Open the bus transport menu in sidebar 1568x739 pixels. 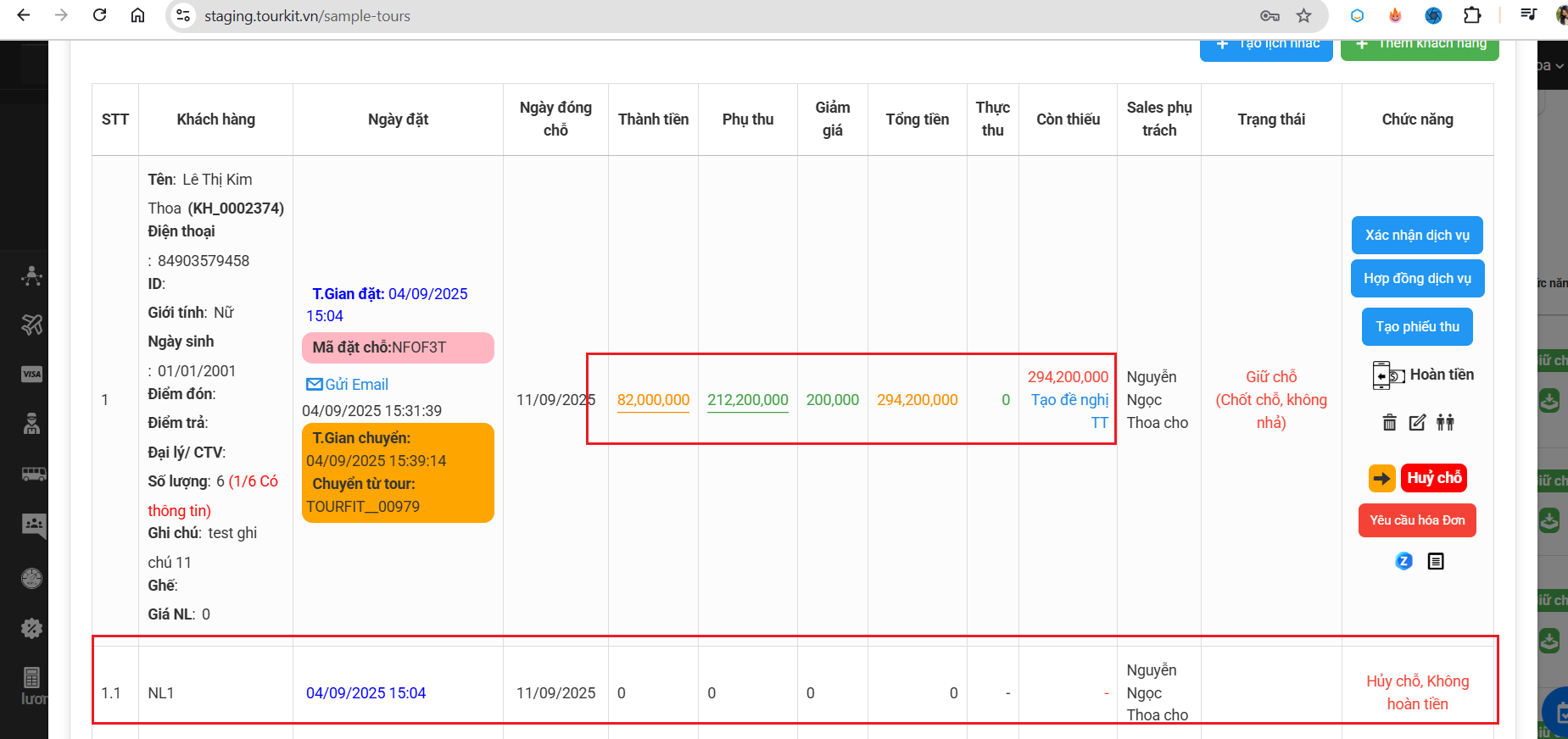33,474
